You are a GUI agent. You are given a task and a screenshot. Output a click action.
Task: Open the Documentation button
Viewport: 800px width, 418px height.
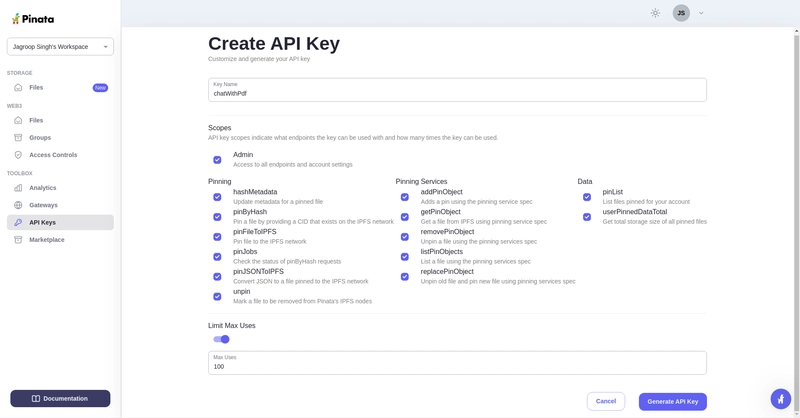click(x=60, y=398)
